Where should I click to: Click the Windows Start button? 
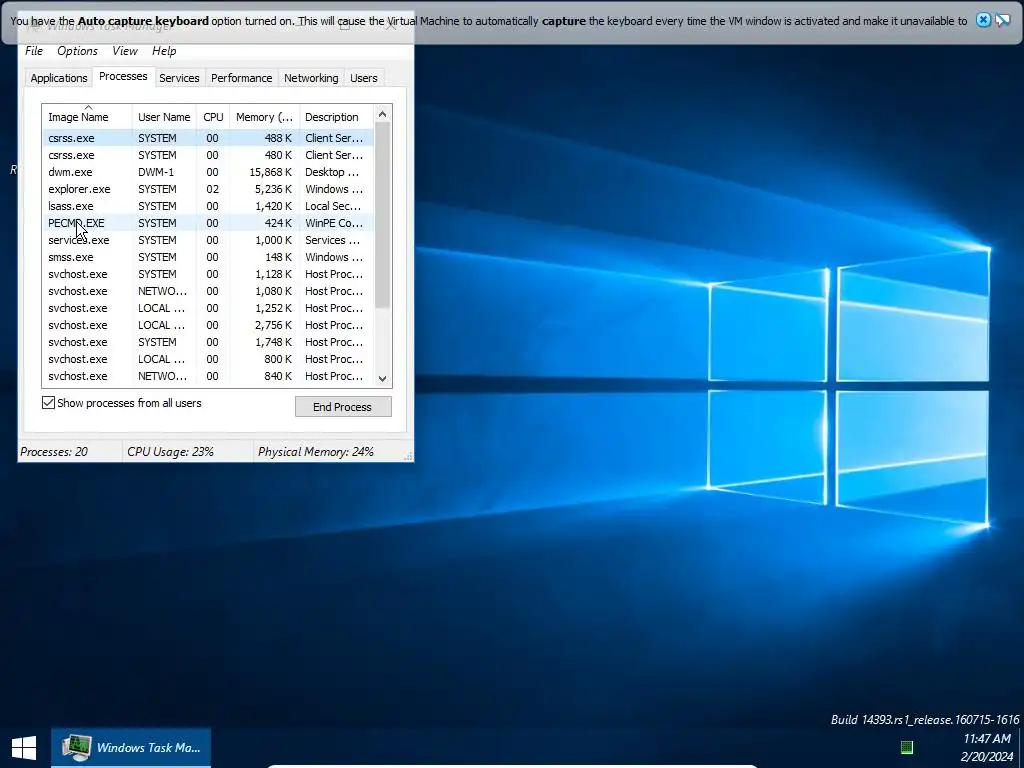(x=24, y=748)
